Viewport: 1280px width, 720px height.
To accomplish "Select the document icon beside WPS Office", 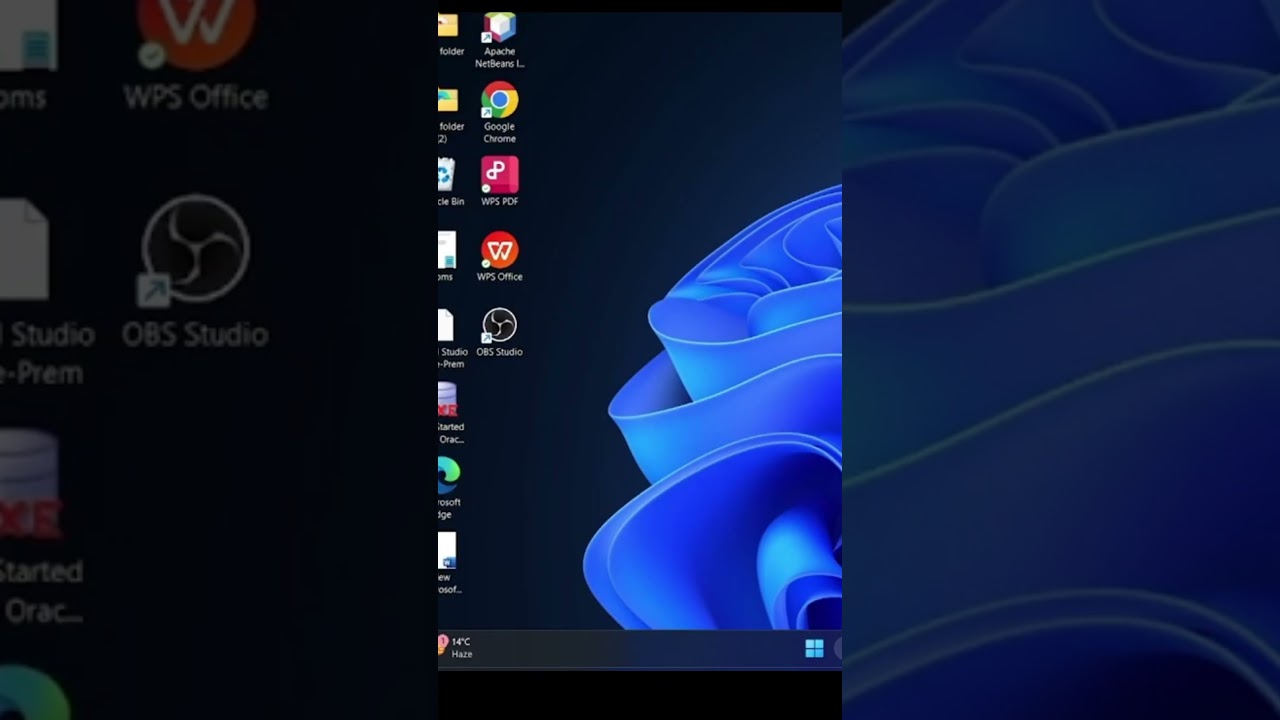I will click(447, 250).
